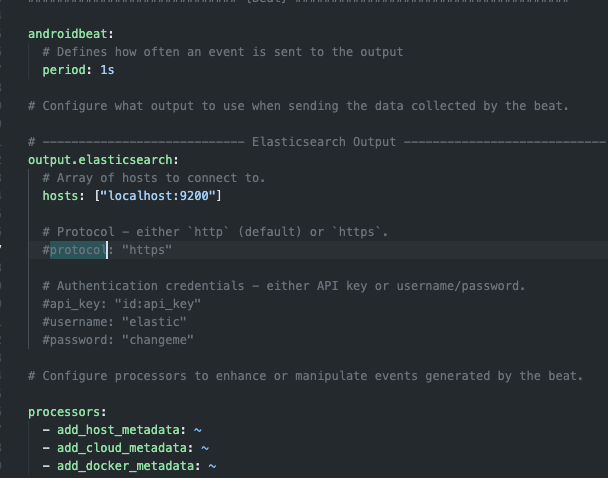Click the "changeme" password value
Image resolution: width=608 pixels, height=478 pixels.
point(157,340)
